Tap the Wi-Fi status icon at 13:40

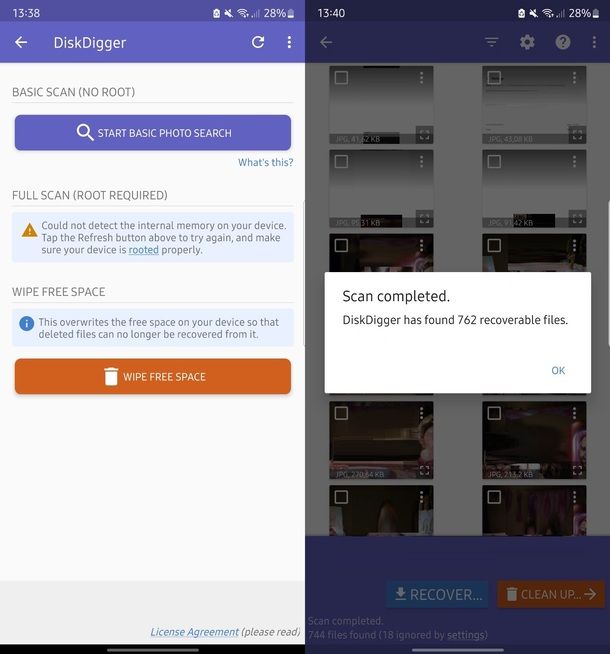tap(547, 13)
